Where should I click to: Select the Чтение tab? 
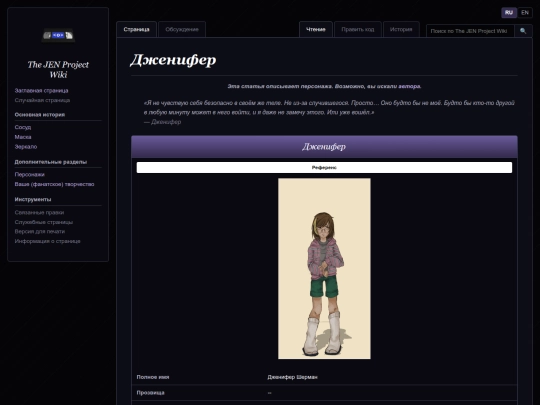click(x=316, y=30)
